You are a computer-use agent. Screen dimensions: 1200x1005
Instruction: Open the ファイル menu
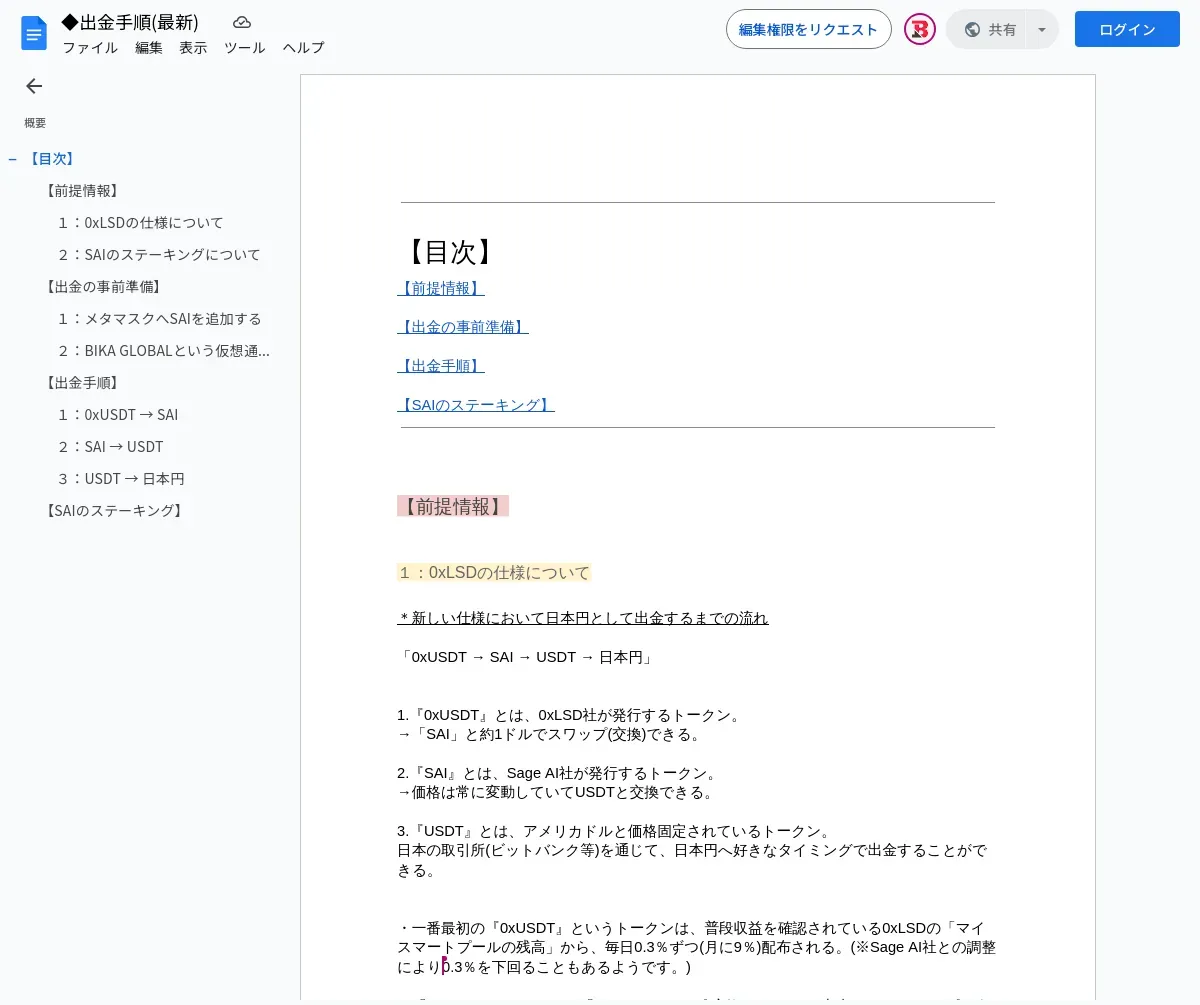coord(90,47)
